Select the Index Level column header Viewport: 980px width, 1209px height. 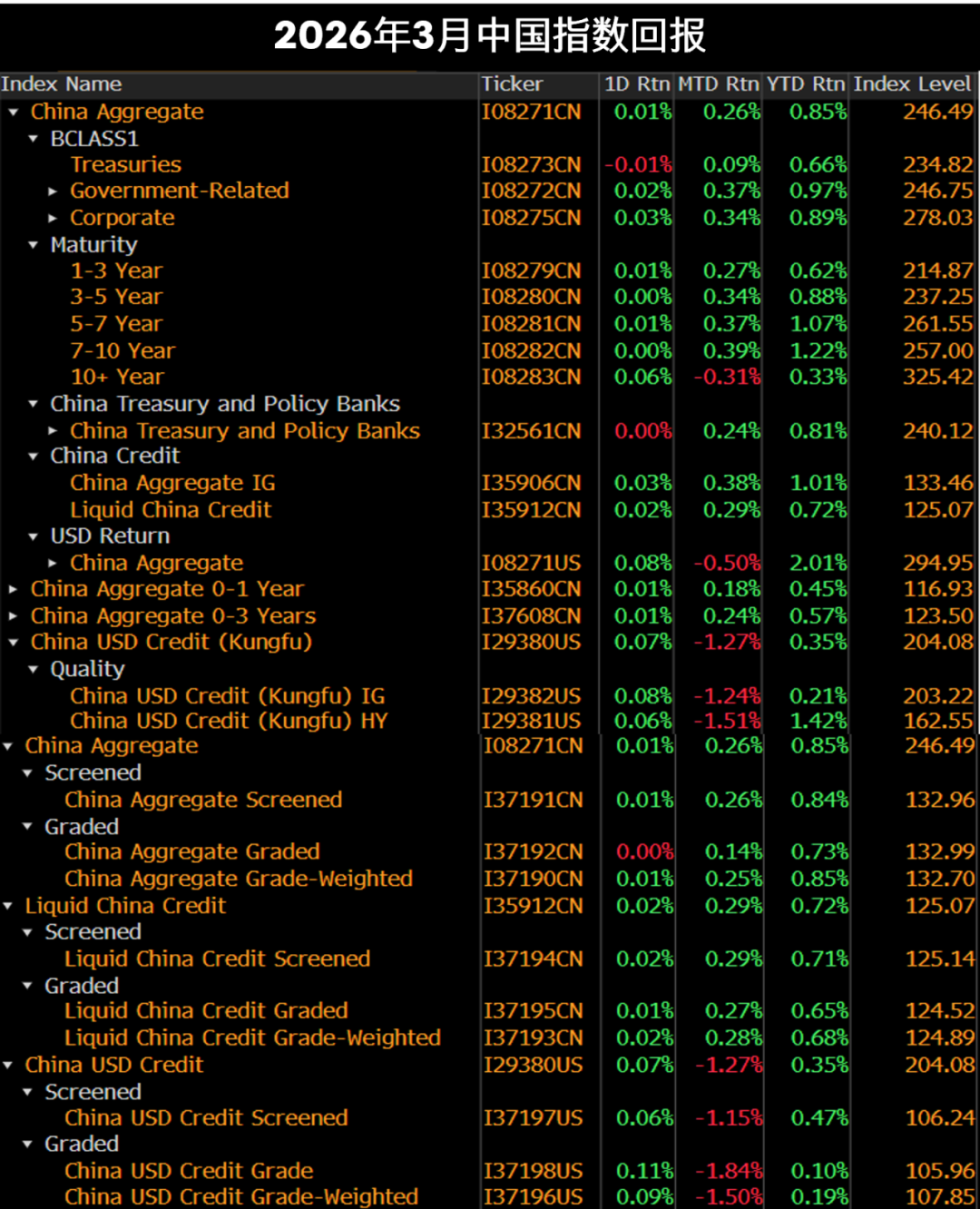pos(911,84)
